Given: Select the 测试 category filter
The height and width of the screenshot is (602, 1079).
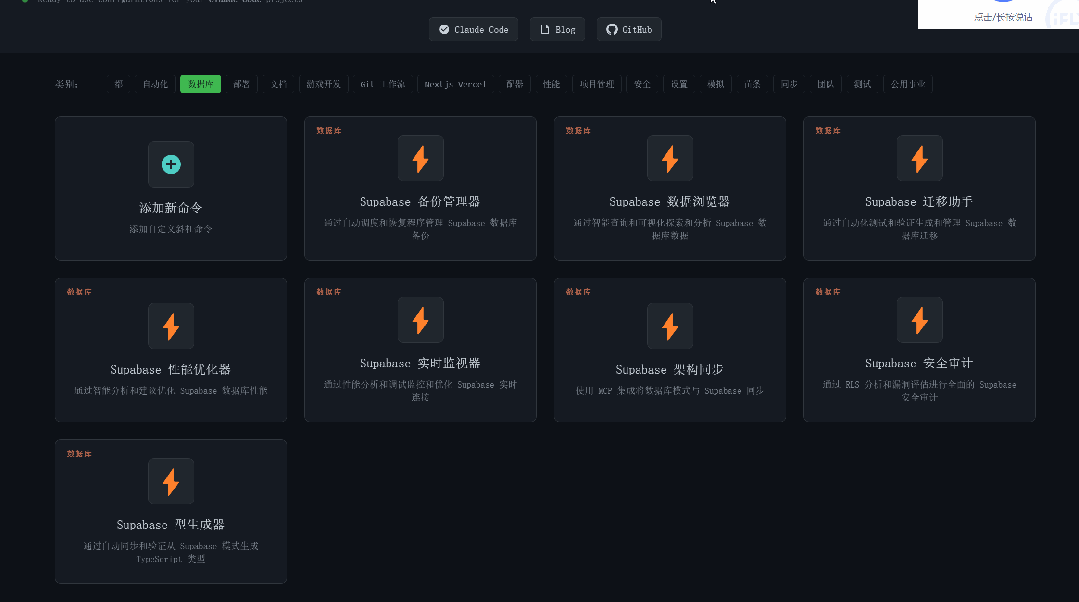Looking at the screenshot, I should [862, 84].
